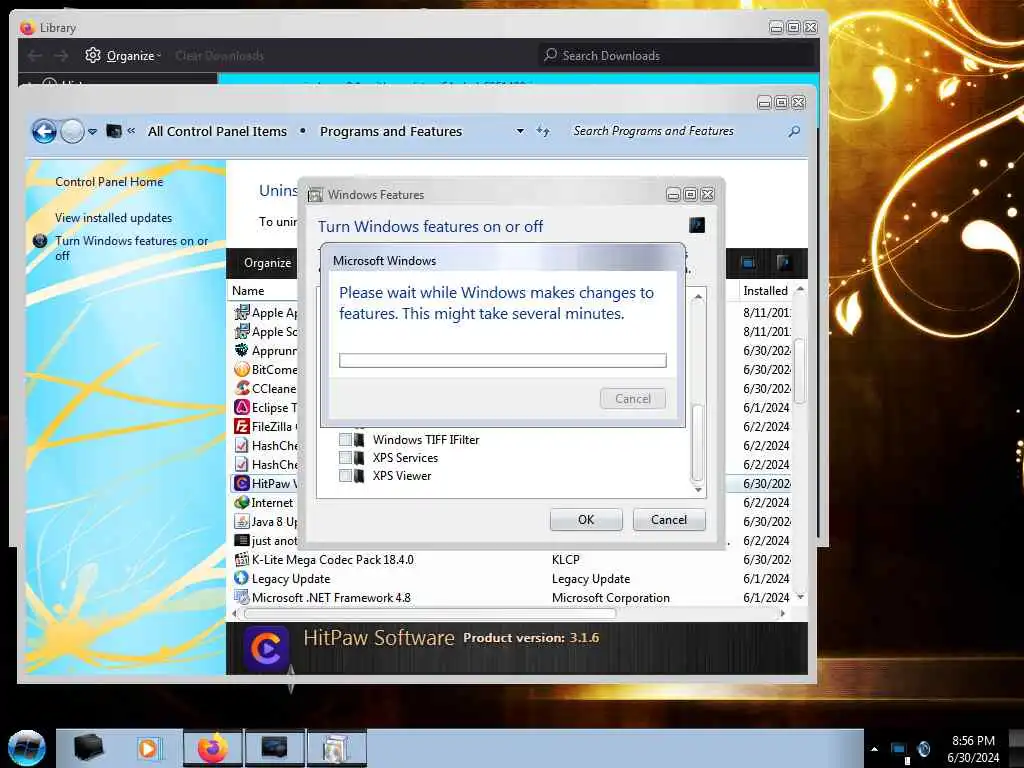
Task: Click the programs list scroll up arrow
Action: [x=800, y=289]
